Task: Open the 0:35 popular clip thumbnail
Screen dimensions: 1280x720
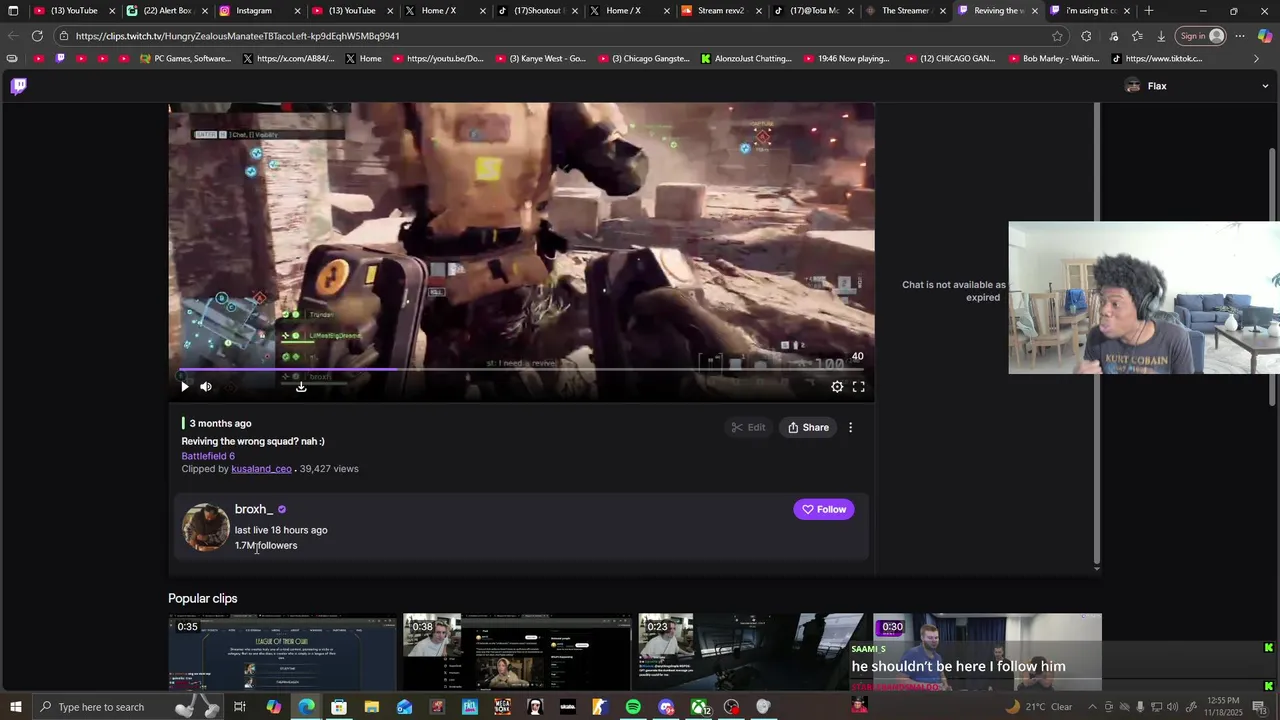Action: [x=282, y=652]
